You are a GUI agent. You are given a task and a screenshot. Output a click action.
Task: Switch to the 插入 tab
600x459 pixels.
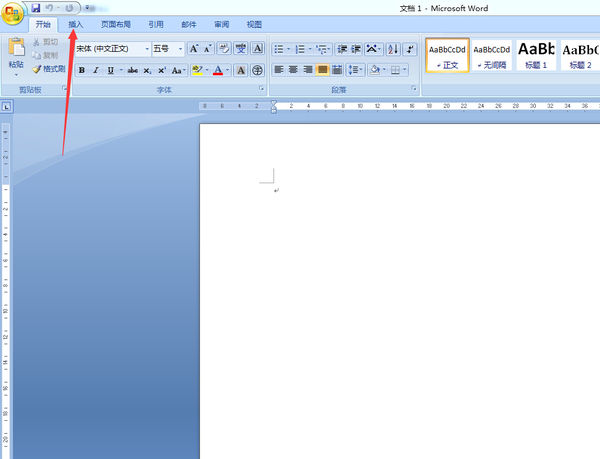tap(75, 24)
